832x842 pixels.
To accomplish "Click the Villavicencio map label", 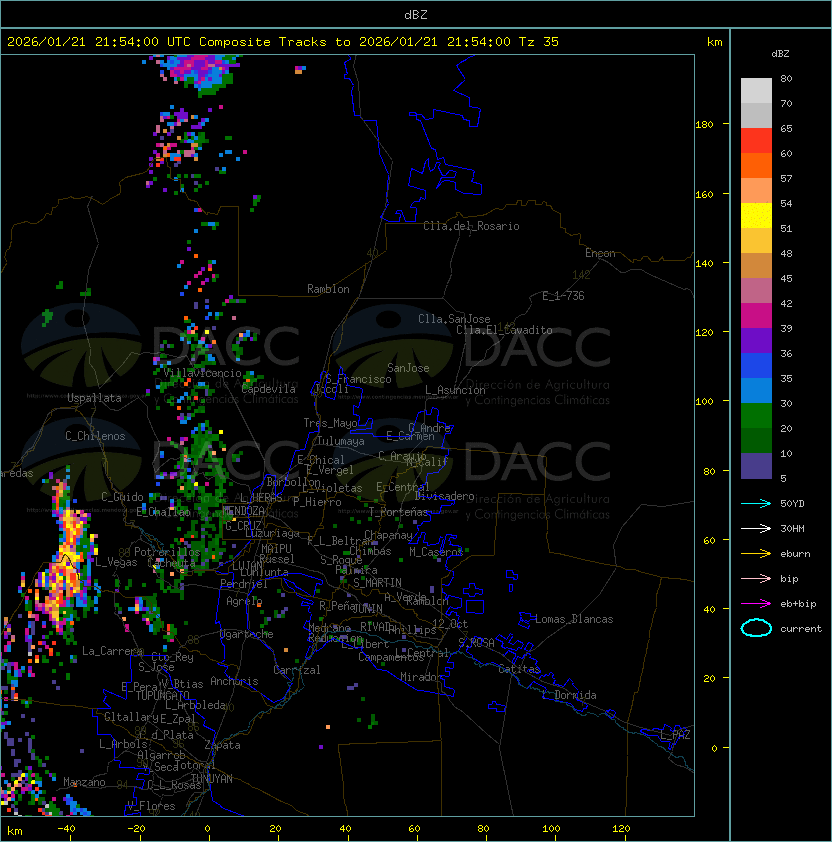I will coord(202,373).
